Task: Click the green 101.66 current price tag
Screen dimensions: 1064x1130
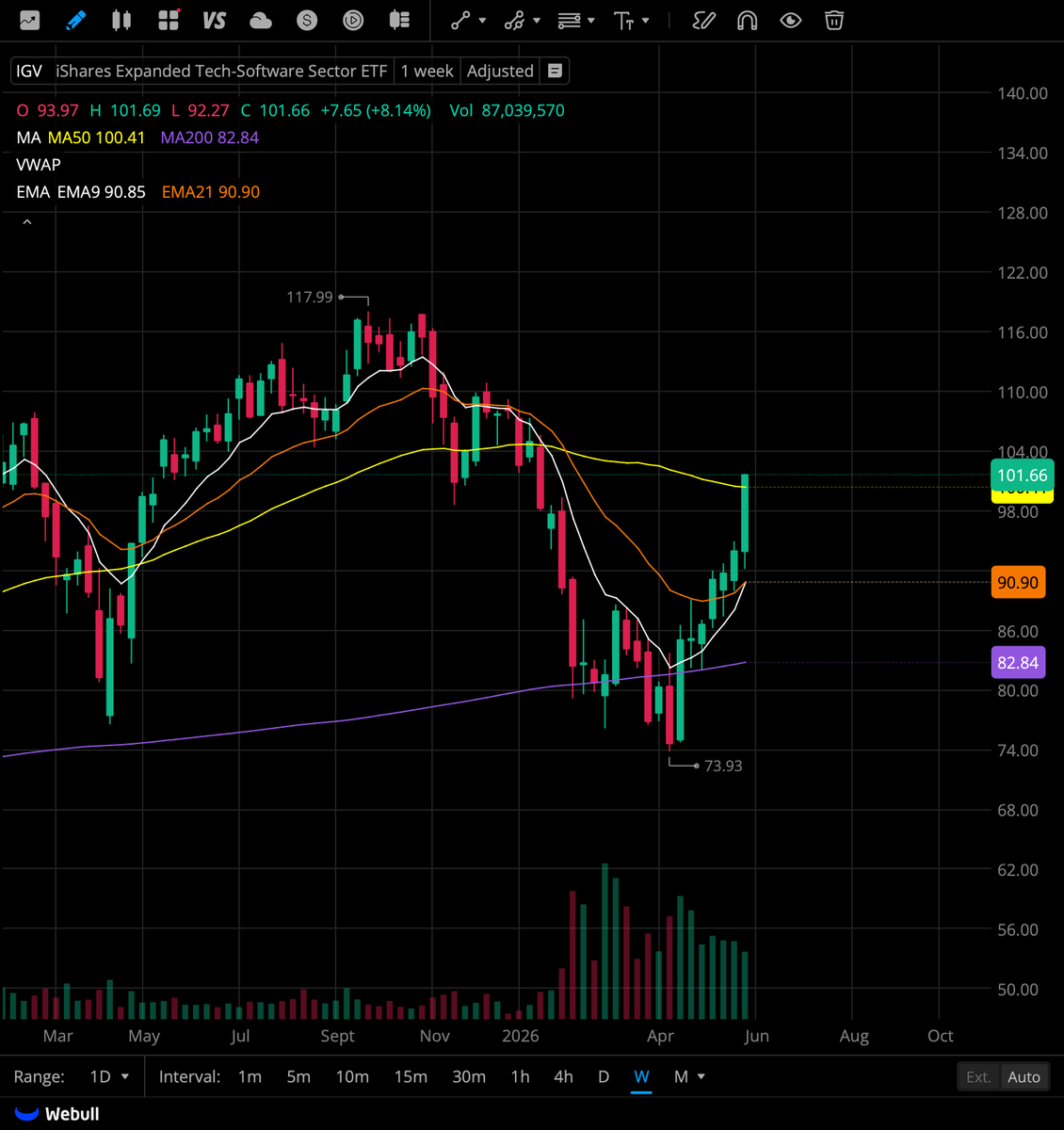Action: coord(1022,476)
